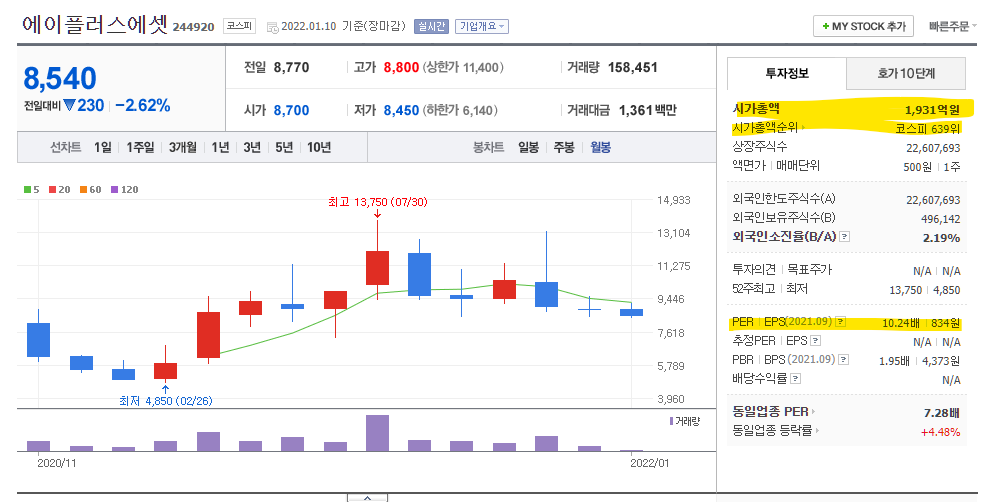
Task: Click 상장주식수 value 22,607,693
Action: [x=933, y=148]
